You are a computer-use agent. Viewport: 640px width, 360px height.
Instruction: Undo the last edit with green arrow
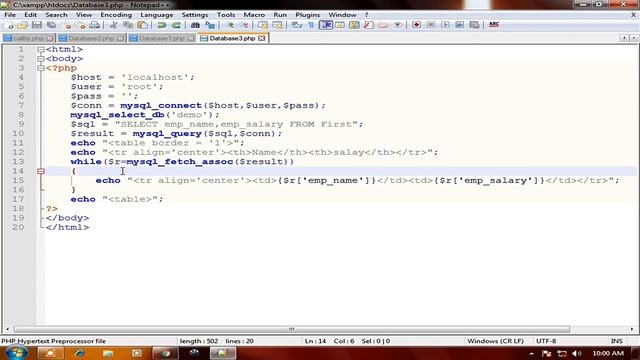162,25
